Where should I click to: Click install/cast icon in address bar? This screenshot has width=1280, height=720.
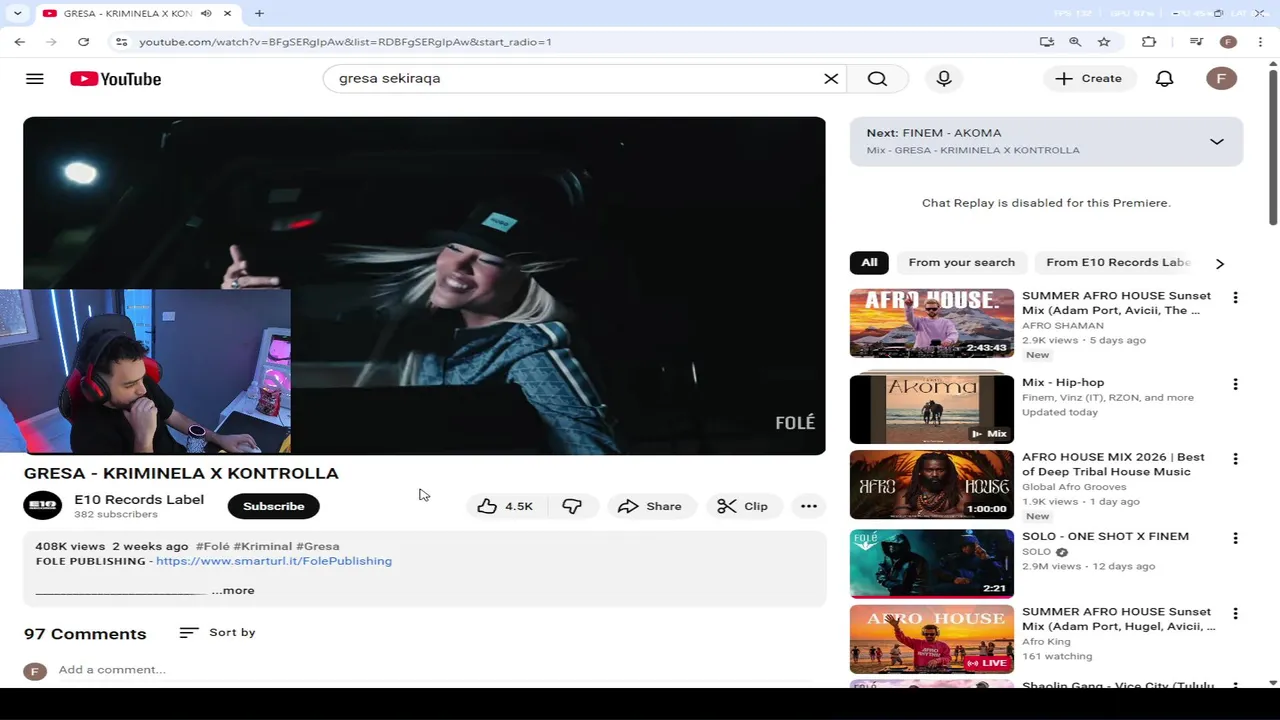(x=1046, y=42)
